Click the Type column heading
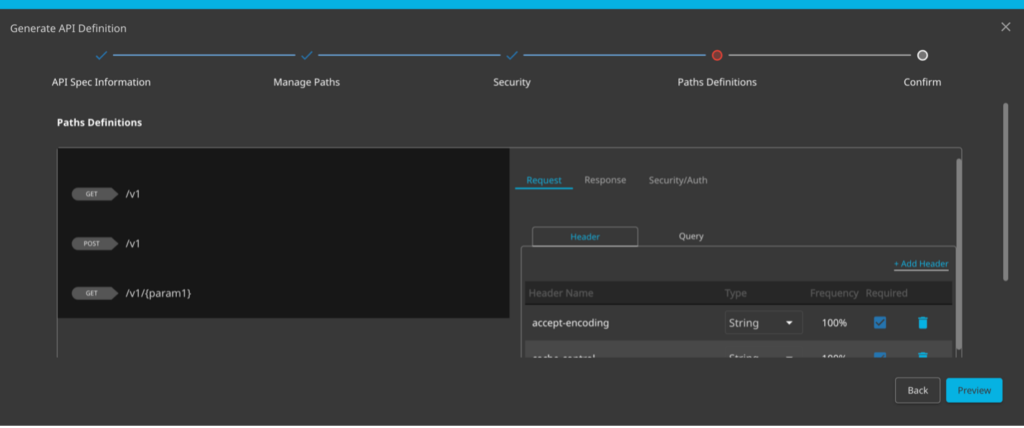 pos(735,293)
